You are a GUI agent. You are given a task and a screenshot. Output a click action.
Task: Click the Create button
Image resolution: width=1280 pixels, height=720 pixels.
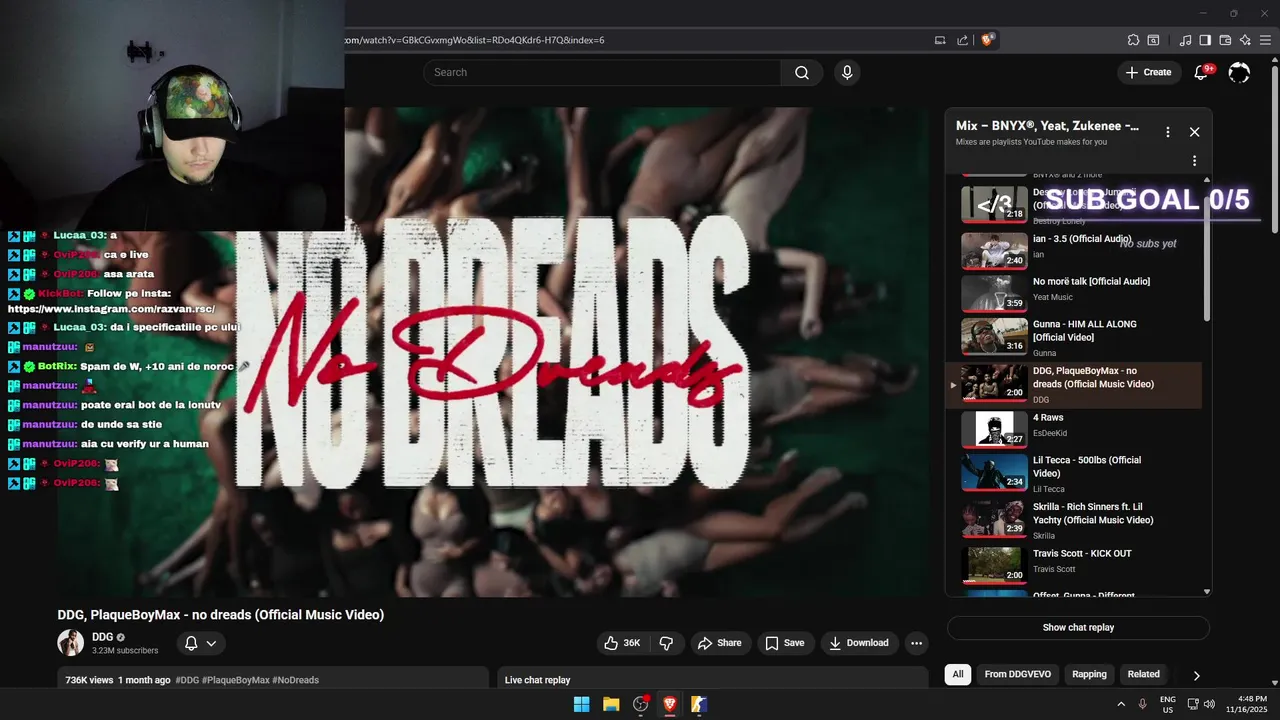pos(1148,72)
